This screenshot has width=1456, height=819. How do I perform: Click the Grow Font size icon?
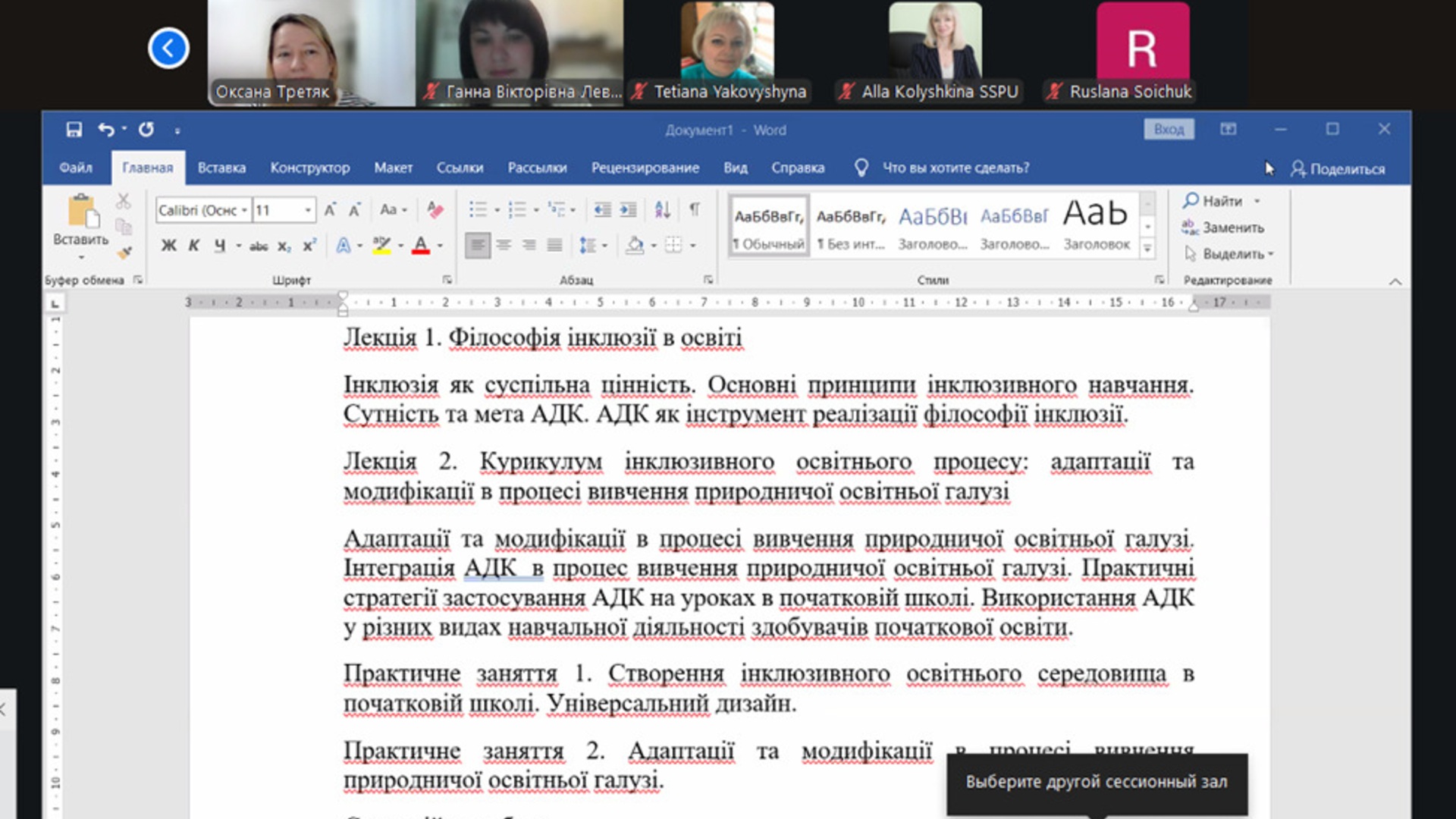(330, 210)
